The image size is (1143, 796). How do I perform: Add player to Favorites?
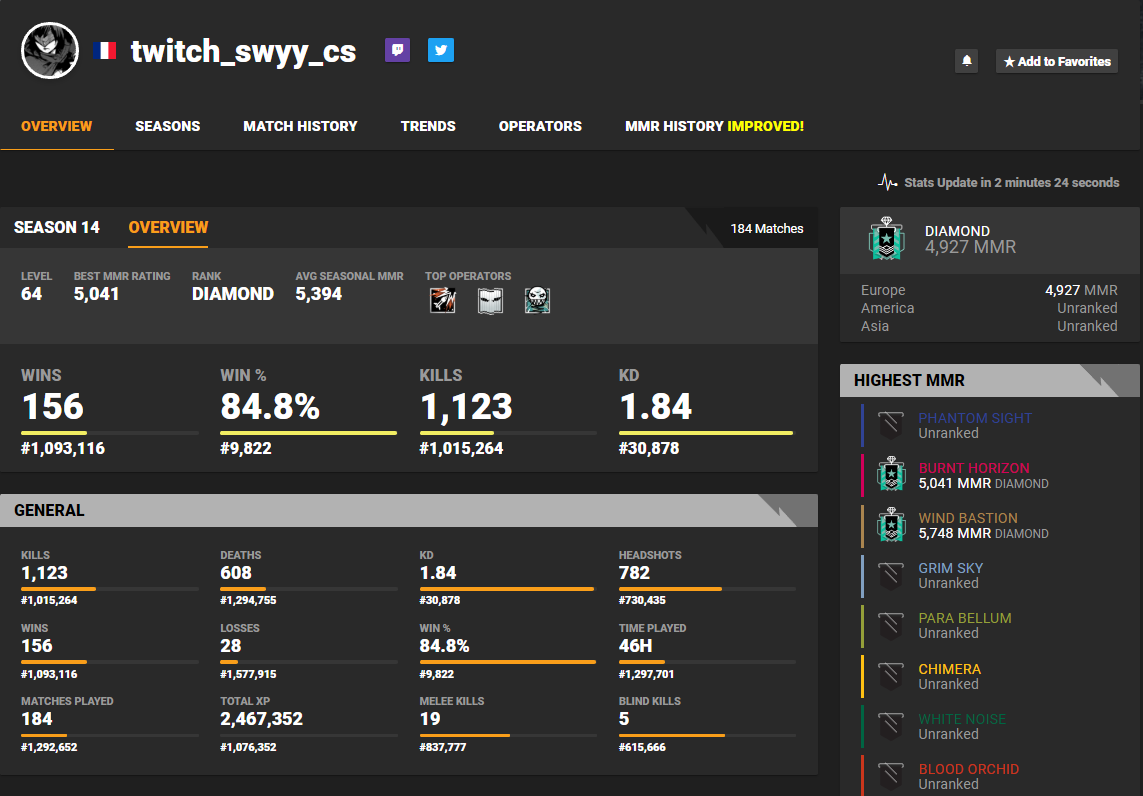pyautogui.click(x=1057, y=61)
